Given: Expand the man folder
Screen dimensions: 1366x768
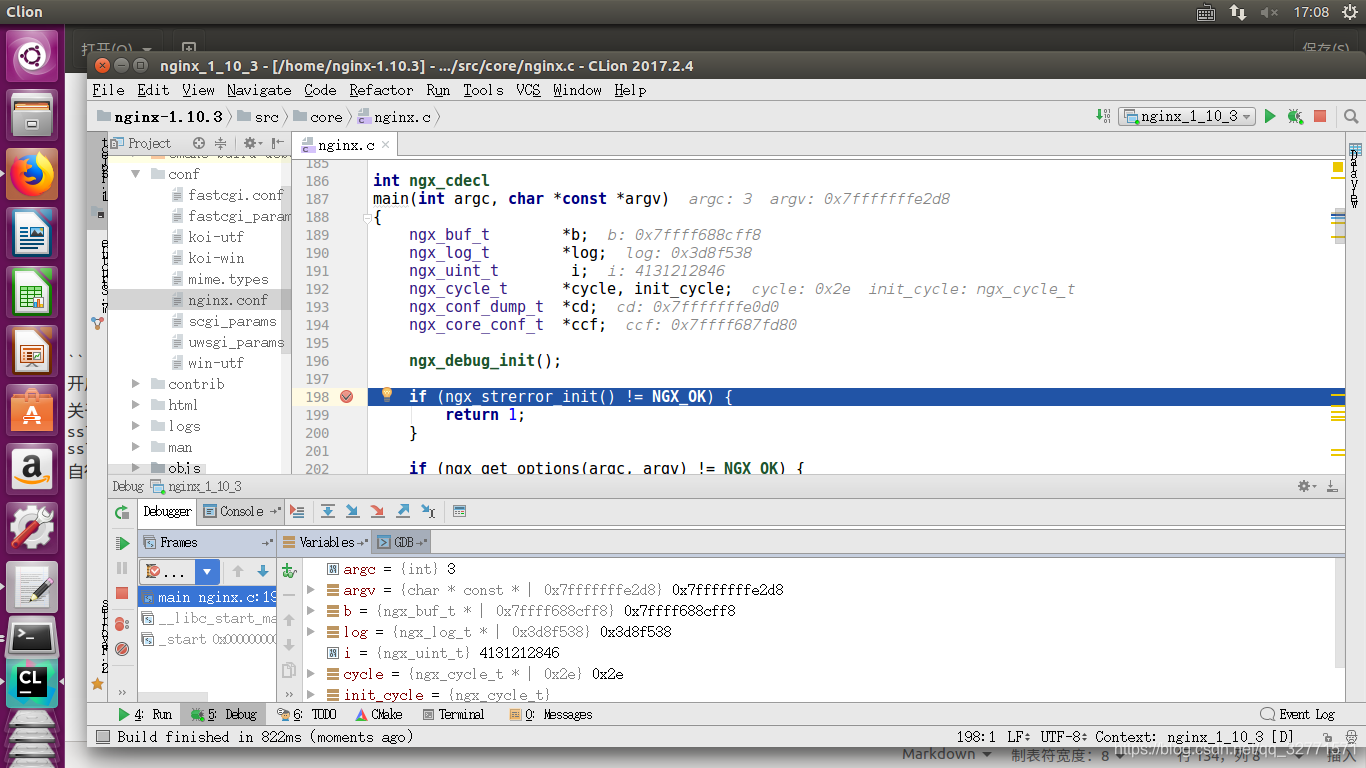Looking at the screenshot, I should pyautogui.click(x=136, y=447).
